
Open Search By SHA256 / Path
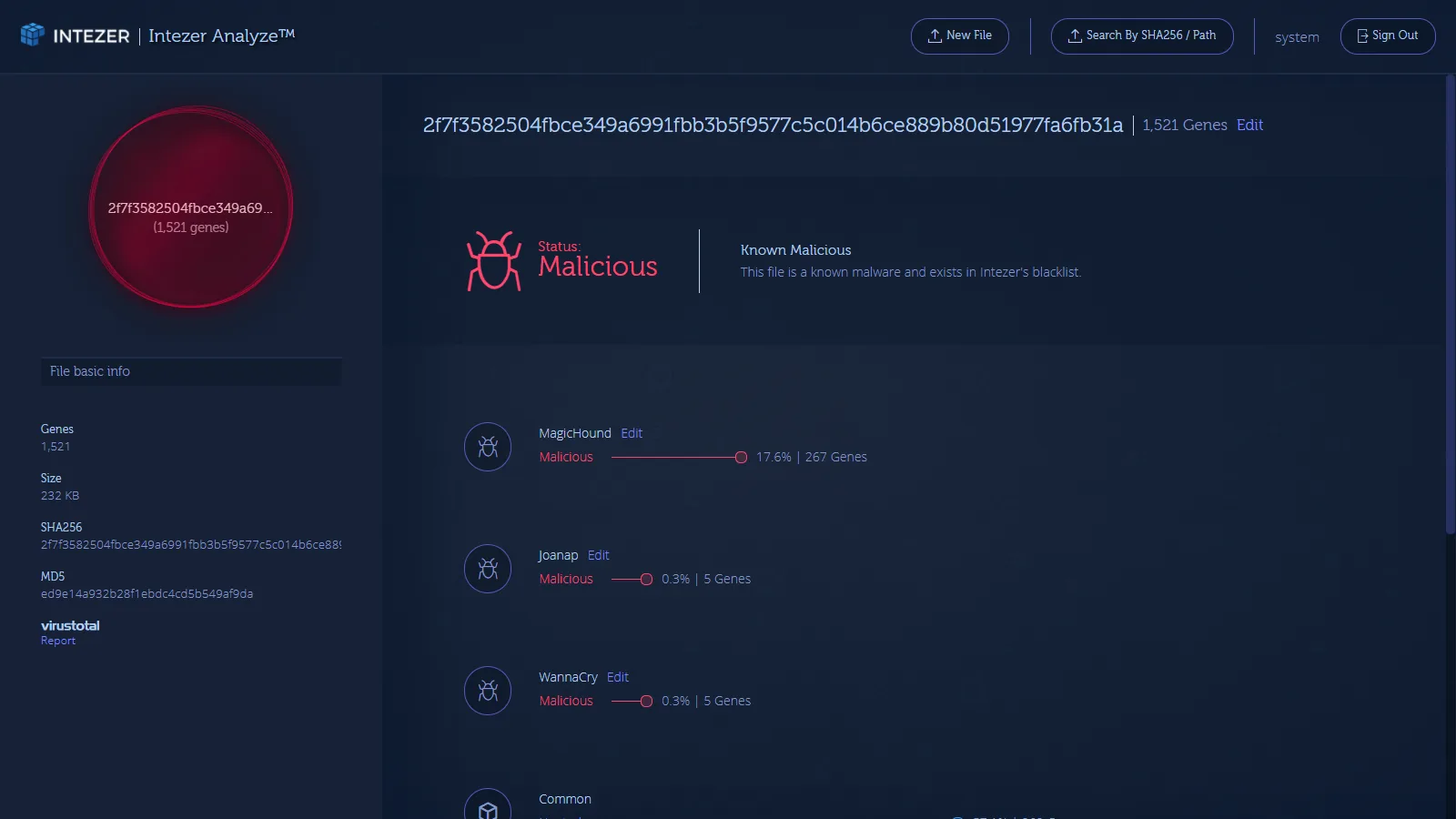[x=1142, y=36]
